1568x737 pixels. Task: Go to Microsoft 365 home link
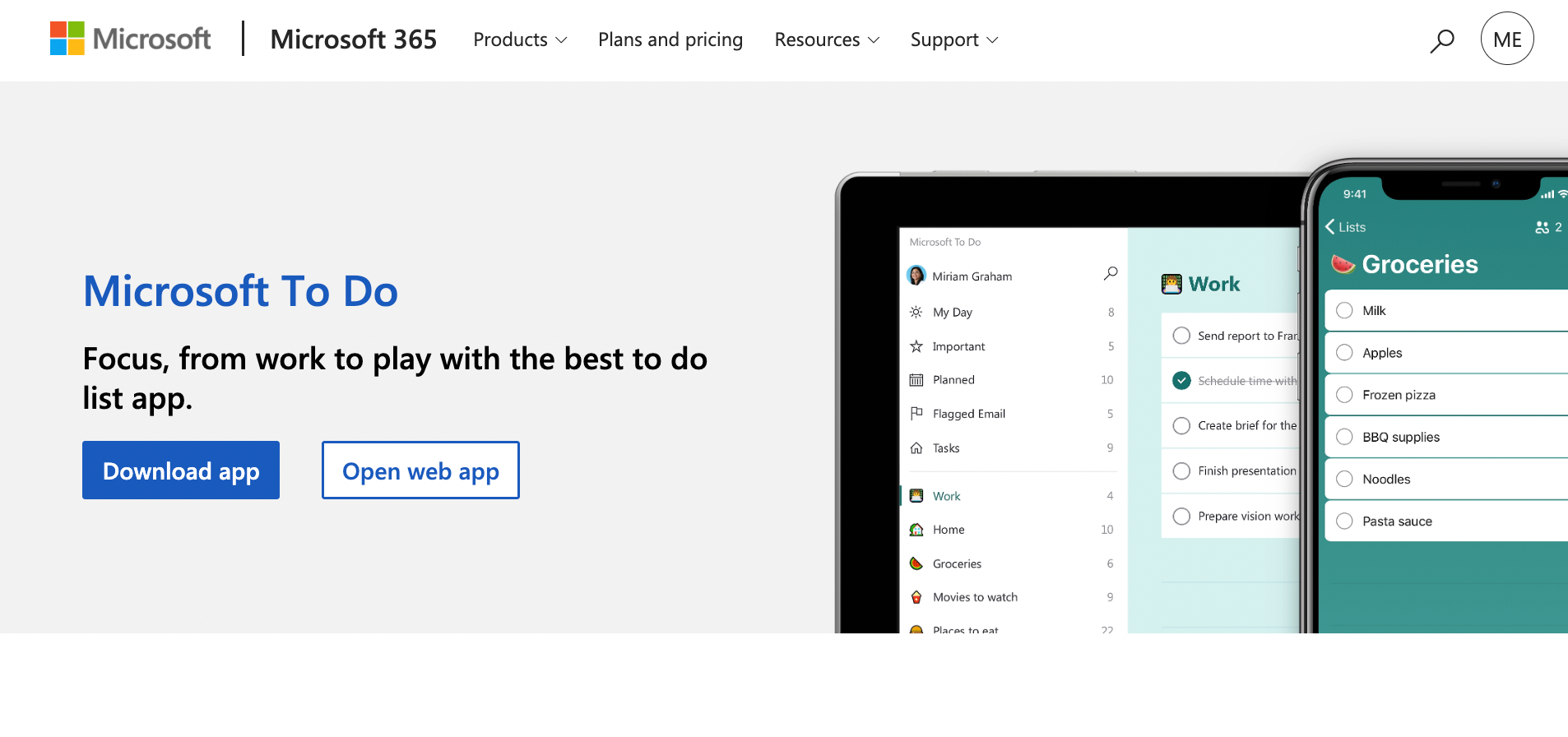[354, 39]
